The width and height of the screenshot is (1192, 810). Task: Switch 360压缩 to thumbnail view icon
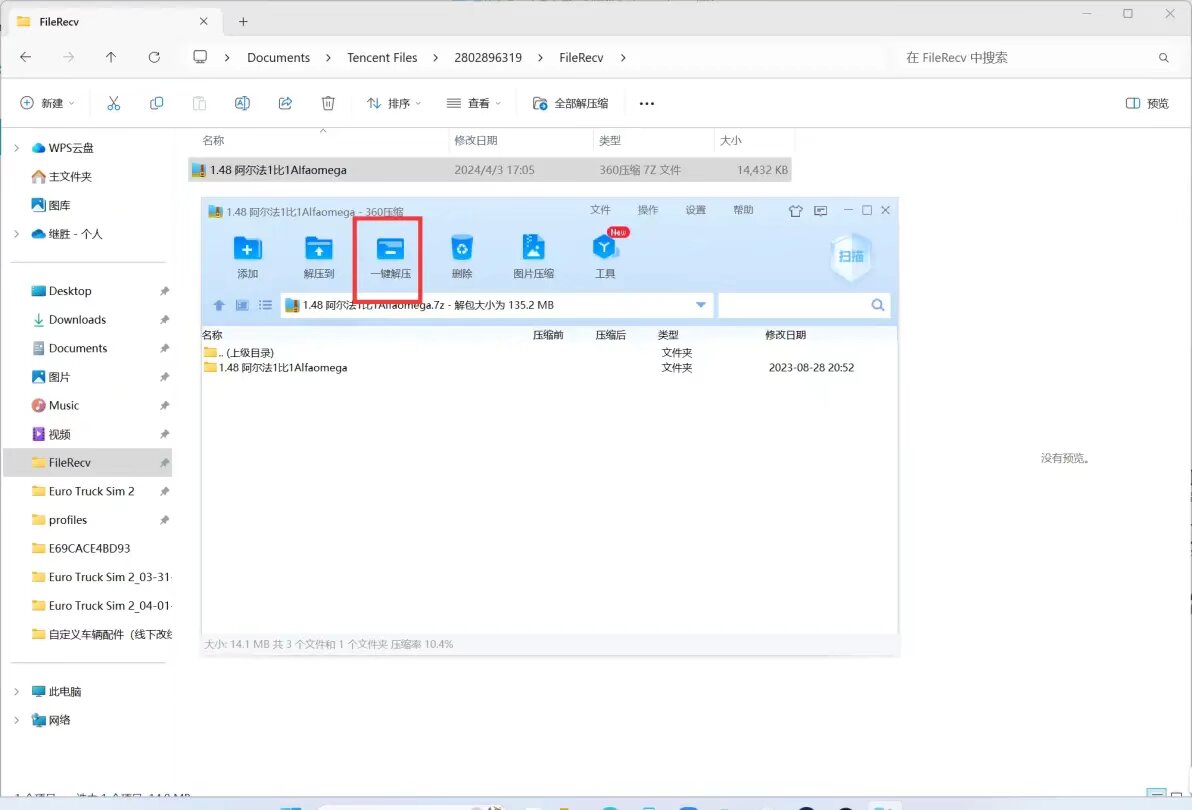point(242,305)
